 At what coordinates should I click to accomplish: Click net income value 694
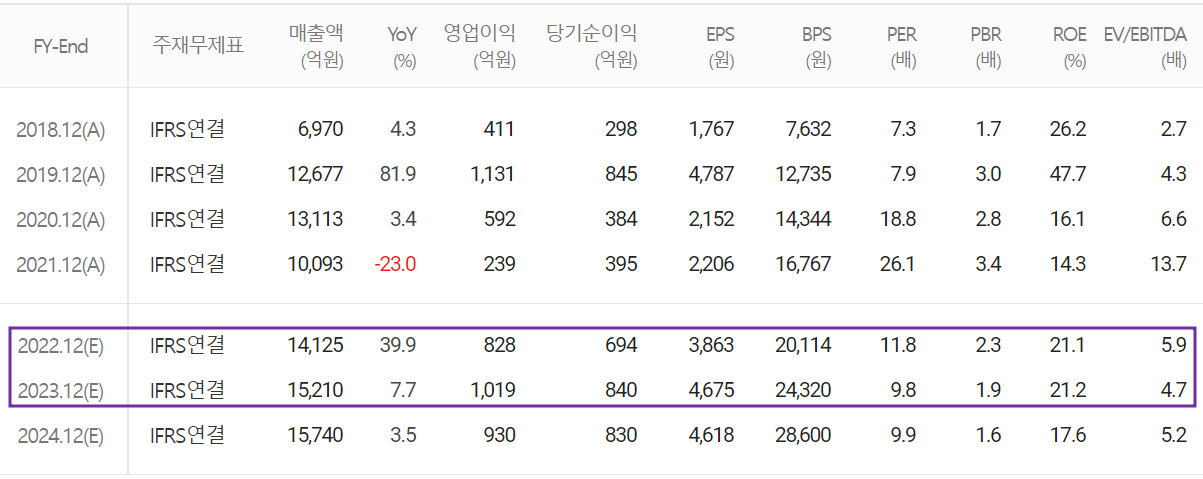point(621,345)
